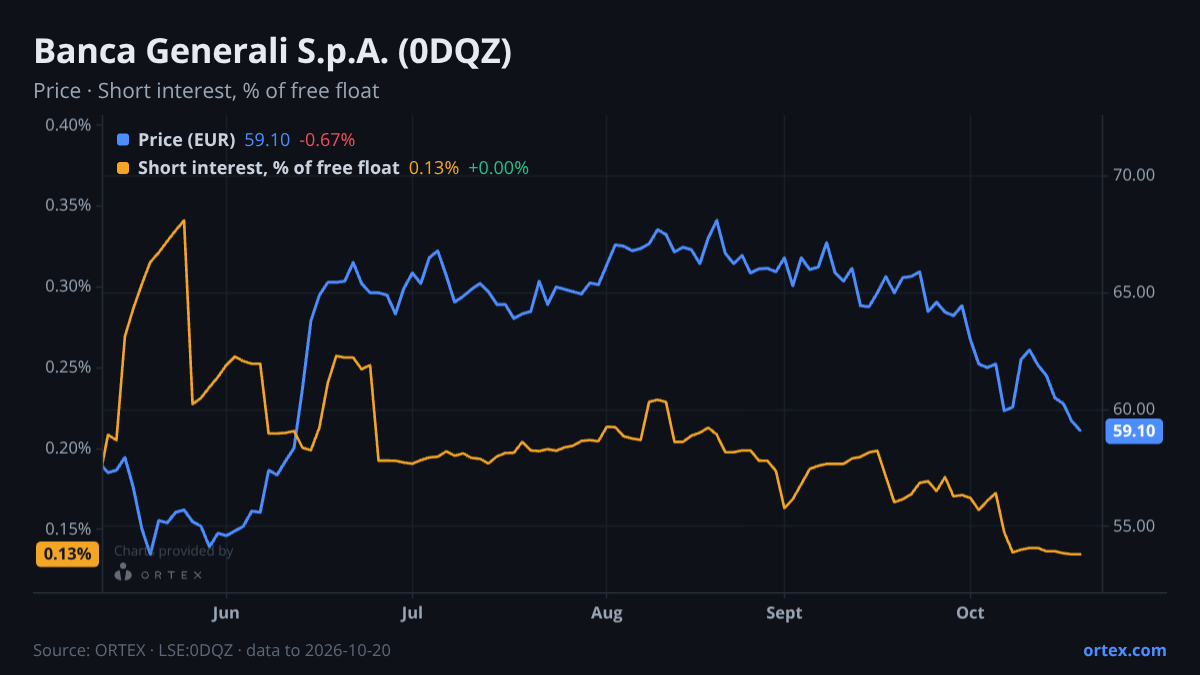Click the 70.00 right axis label
The width and height of the screenshot is (1200, 675).
(1134, 175)
